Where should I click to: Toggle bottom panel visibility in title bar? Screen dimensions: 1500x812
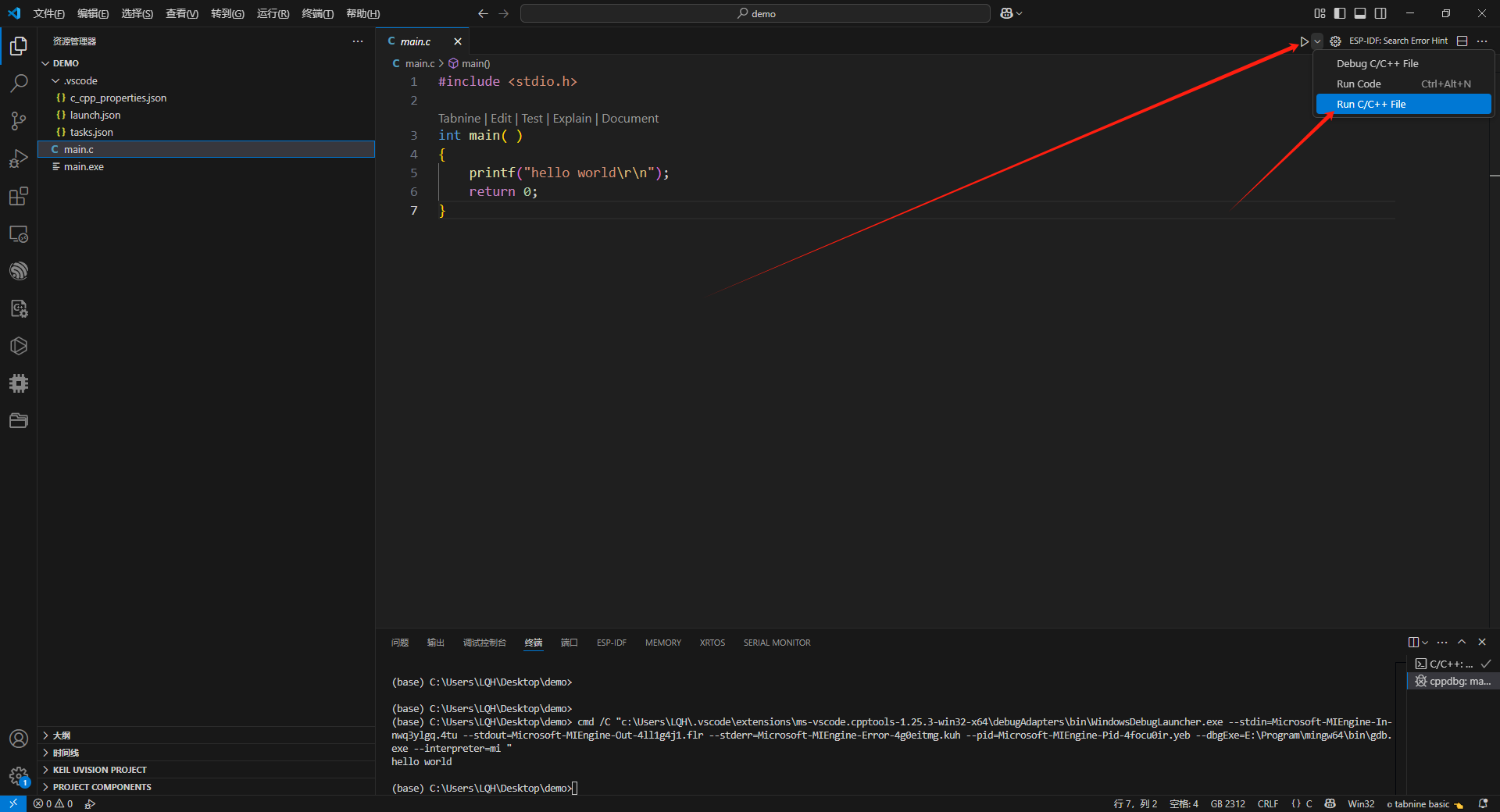[x=1360, y=13]
